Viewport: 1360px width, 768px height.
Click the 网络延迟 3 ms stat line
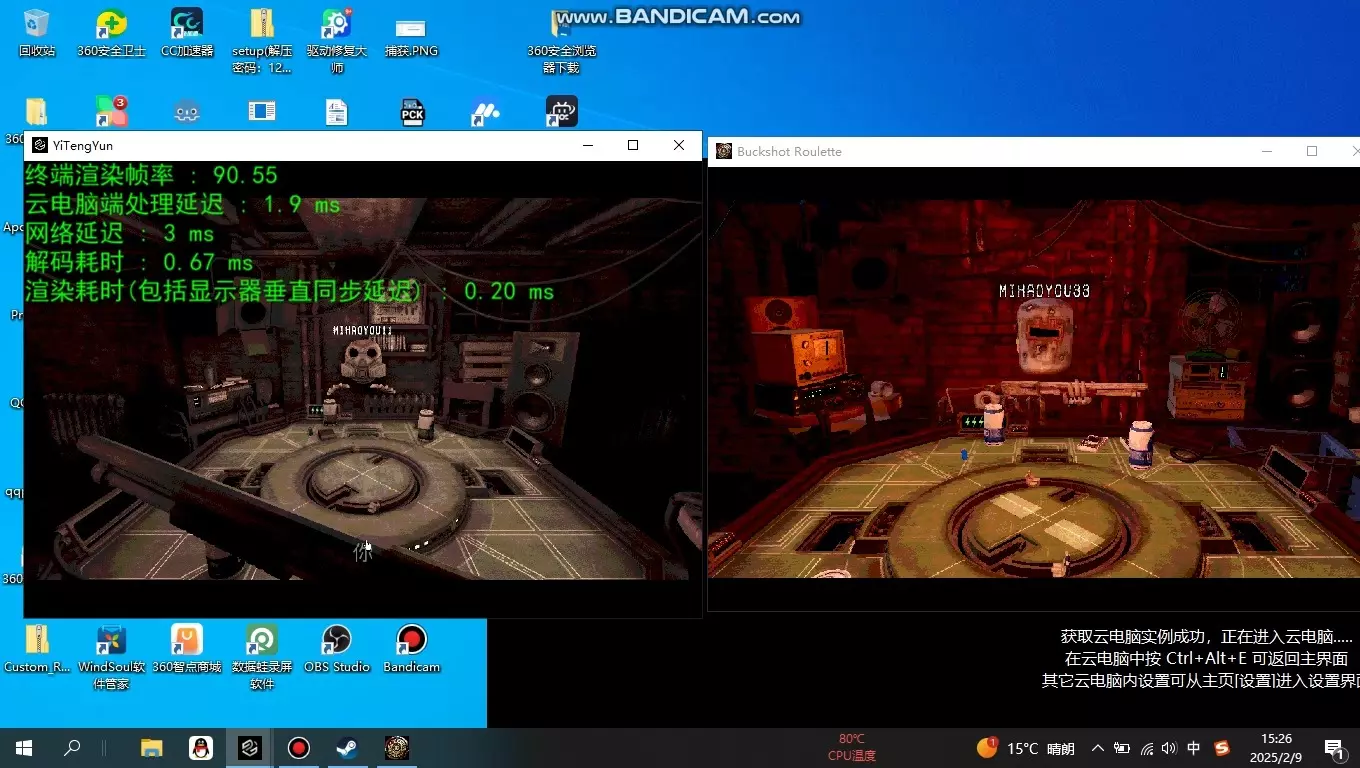[x=120, y=234]
